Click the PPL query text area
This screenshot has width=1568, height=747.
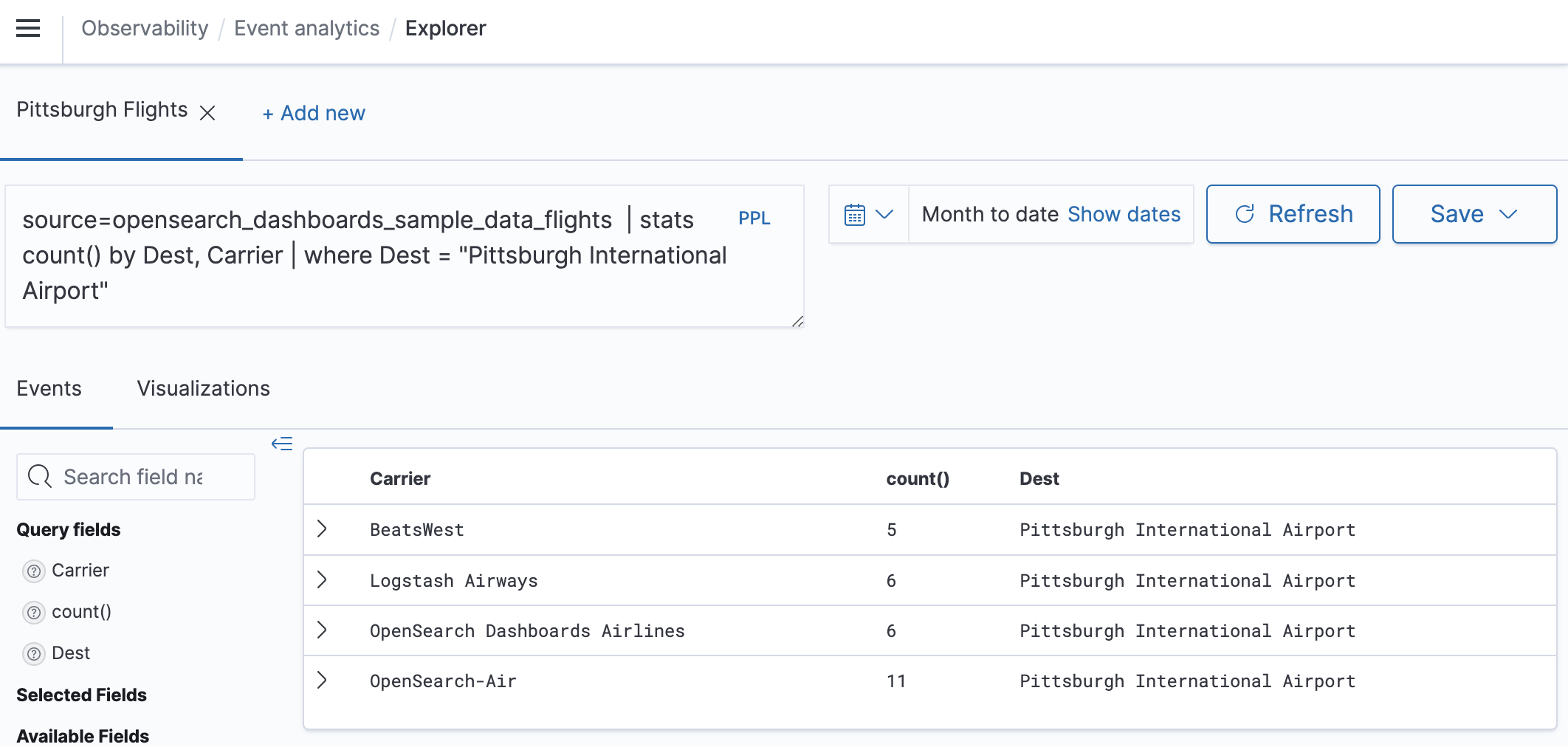click(x=369, y=255)
